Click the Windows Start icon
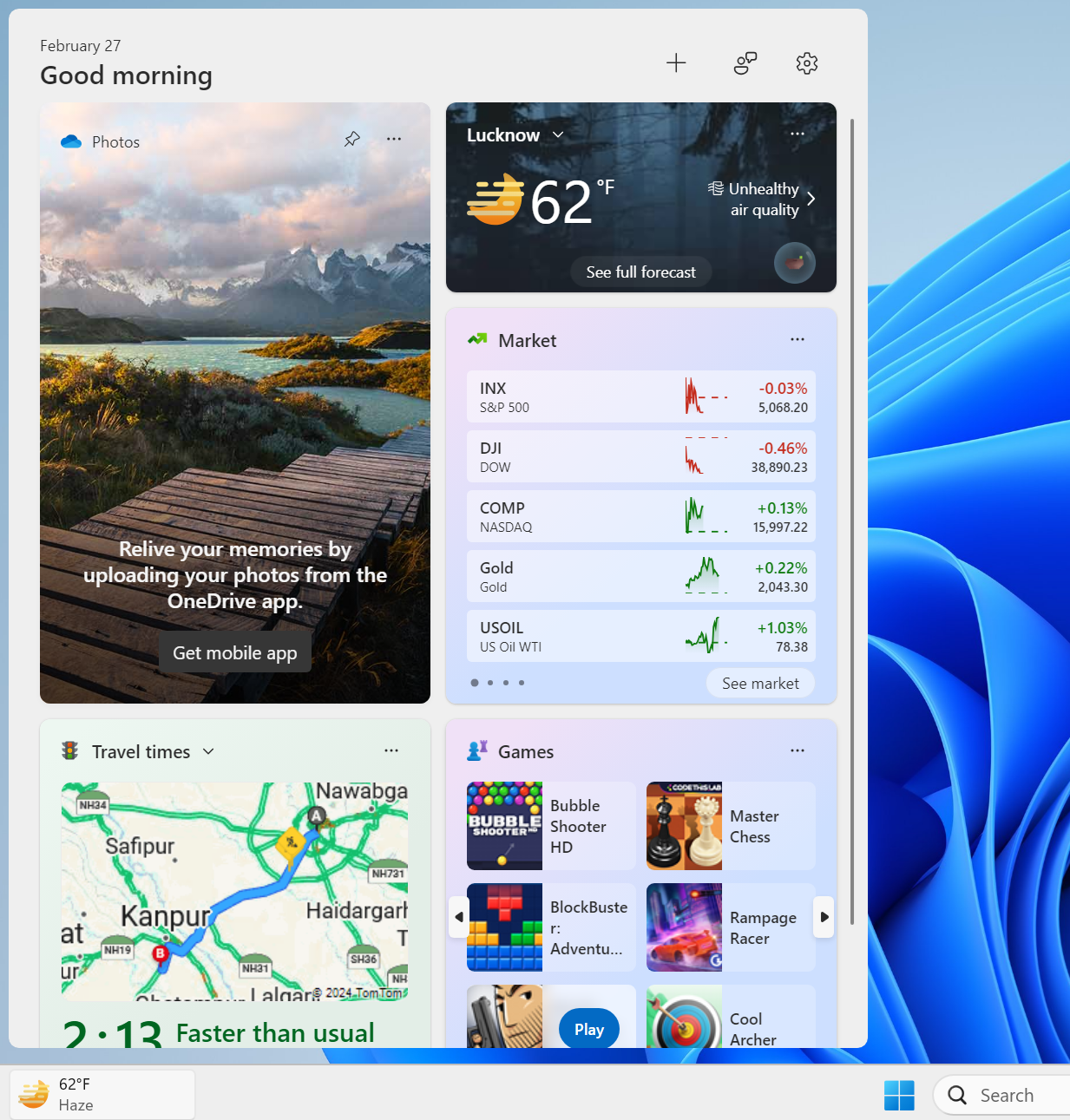 point(899,1095)
